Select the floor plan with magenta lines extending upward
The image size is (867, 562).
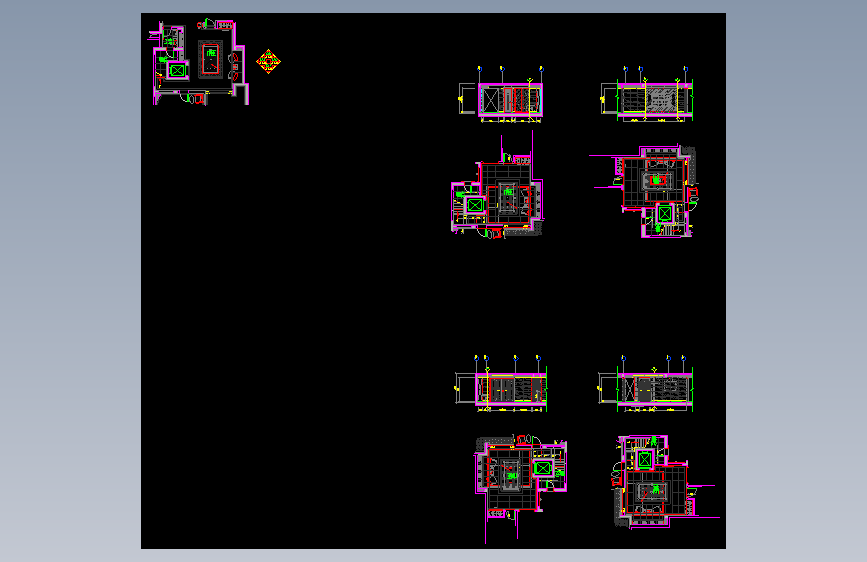497,185
